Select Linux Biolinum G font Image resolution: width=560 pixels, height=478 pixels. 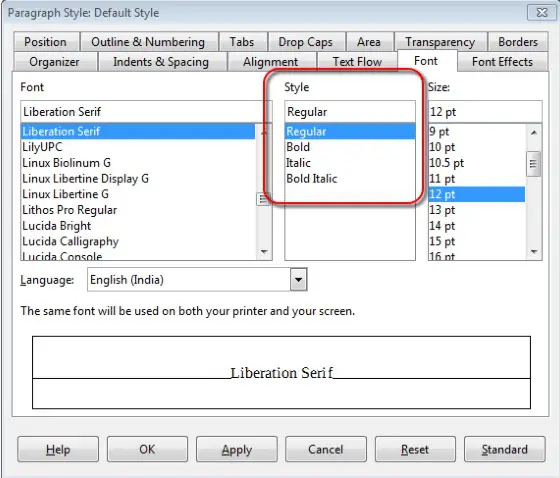tap(138, 163)
